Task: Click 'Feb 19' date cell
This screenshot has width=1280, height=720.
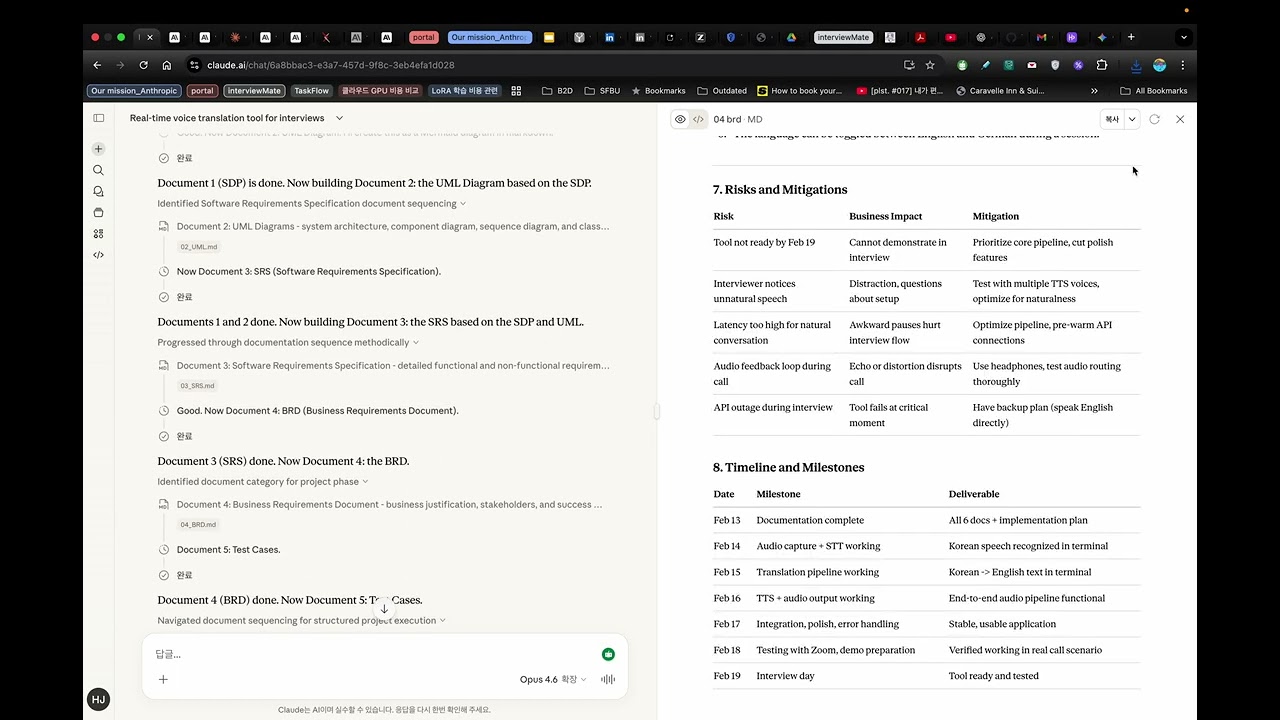Action: 728,676
